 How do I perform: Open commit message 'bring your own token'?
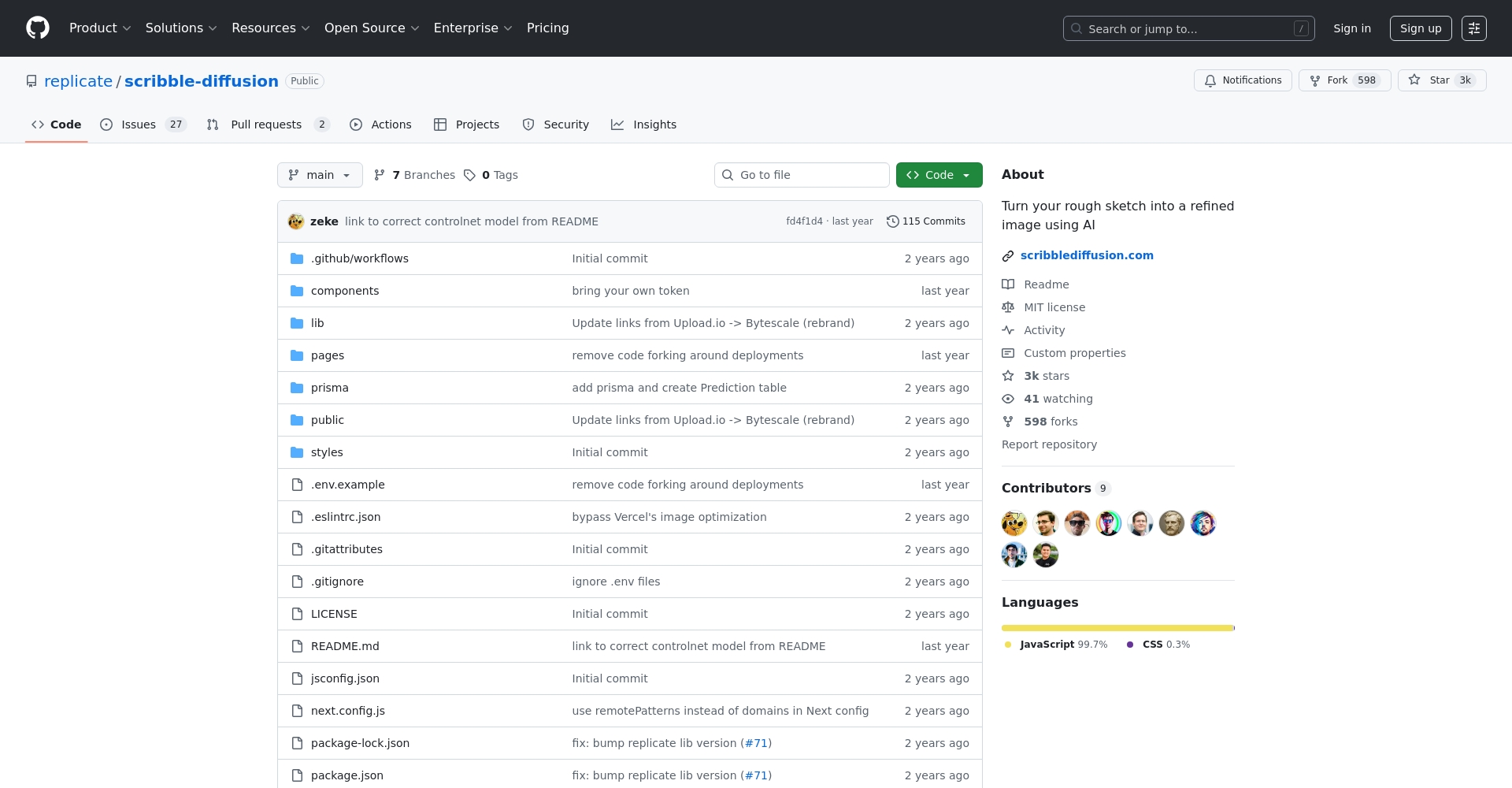click(x=631, y=291)
